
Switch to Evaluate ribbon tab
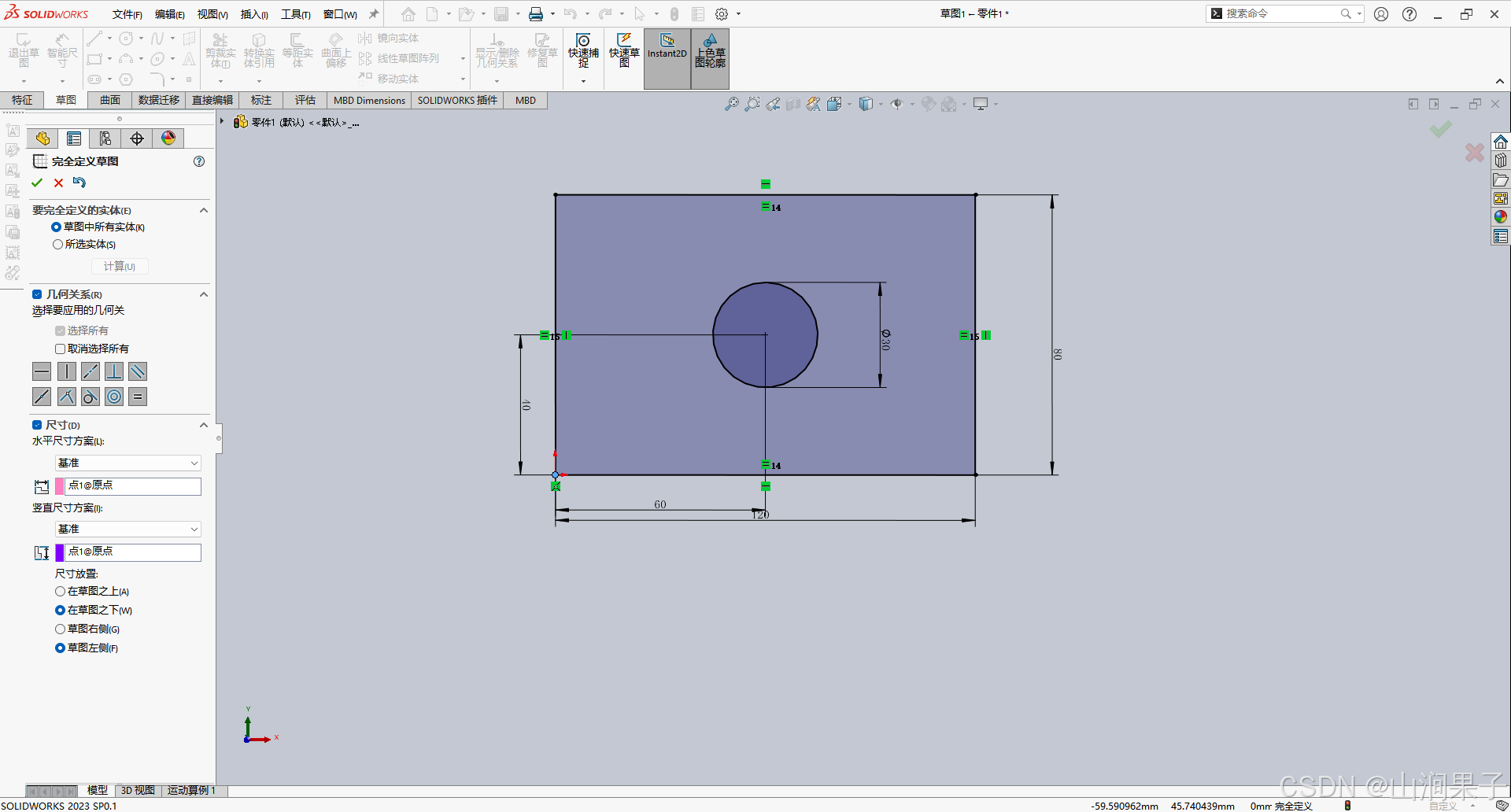click(305, 100)
